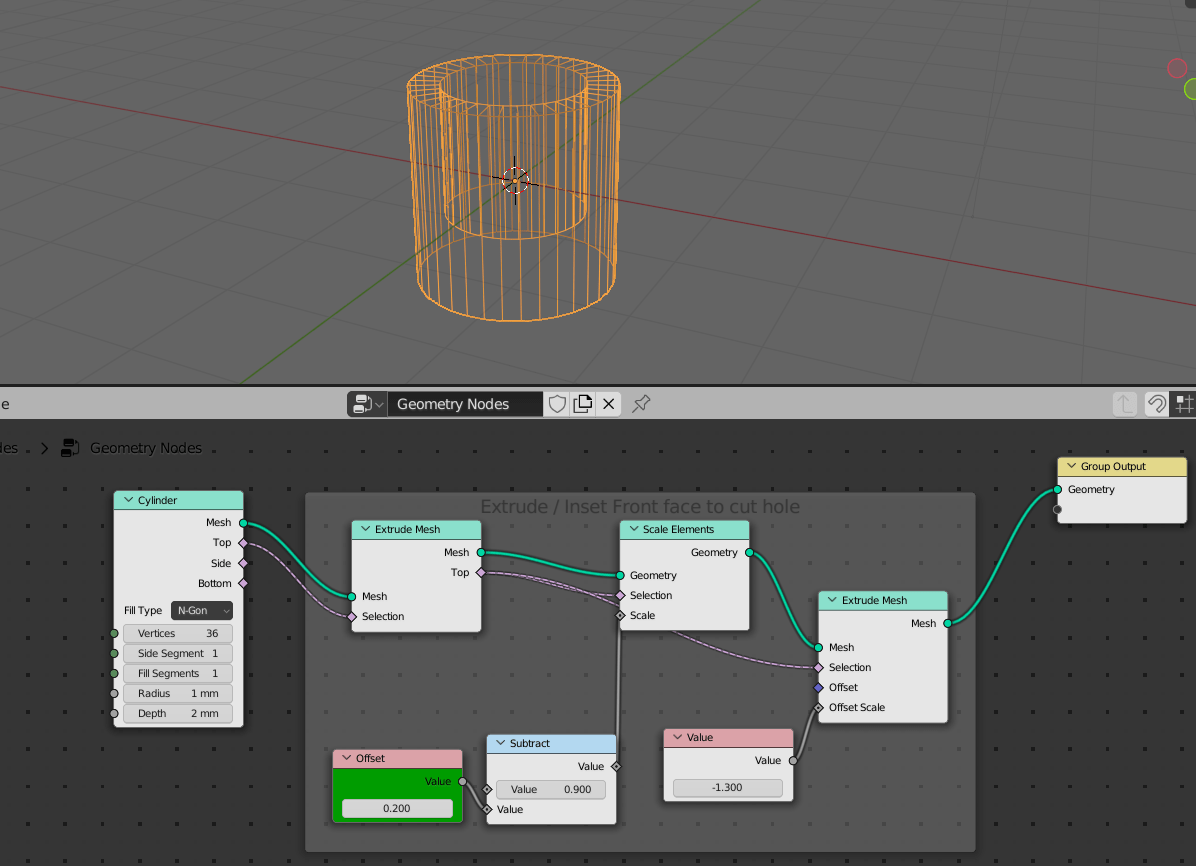Open the snapping options icon at far right
The image size is (1196, 866).
point(1186,404)
